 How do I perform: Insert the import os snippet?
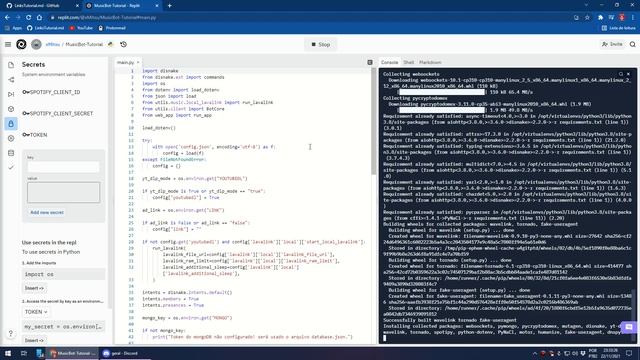tap(34, 288)
